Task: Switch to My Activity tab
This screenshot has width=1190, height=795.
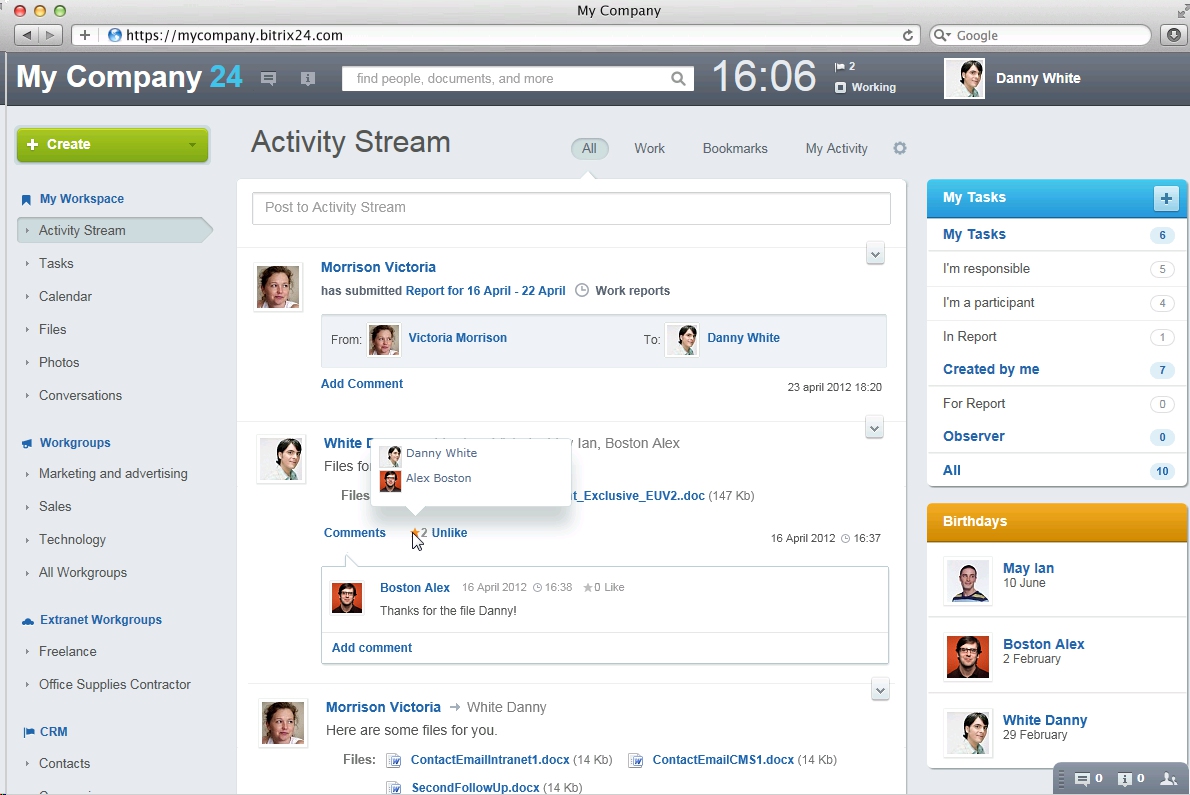Action: click(836, 149)
